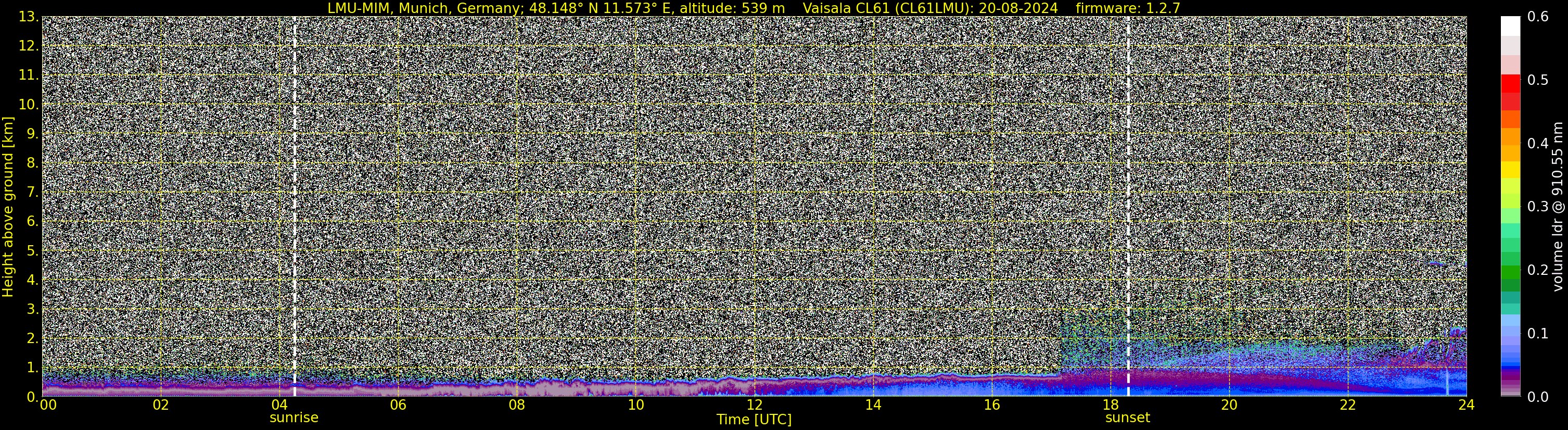Click time axis tick label 14

point(873,405)
